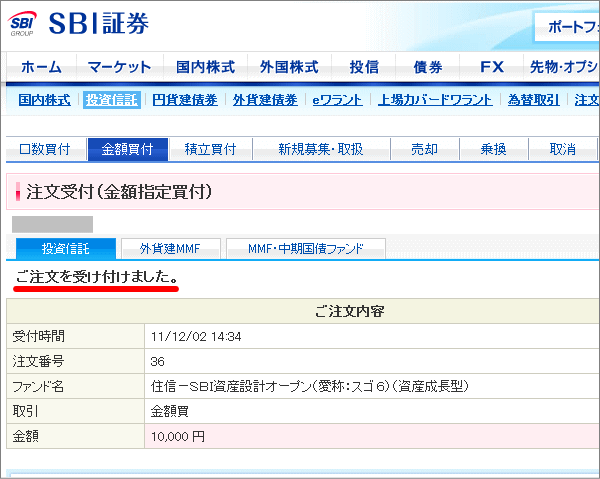Viewport: 600px width, 479px height.
Task: Select the 投資信託 fund type tab
Action: tap(66, 249)
